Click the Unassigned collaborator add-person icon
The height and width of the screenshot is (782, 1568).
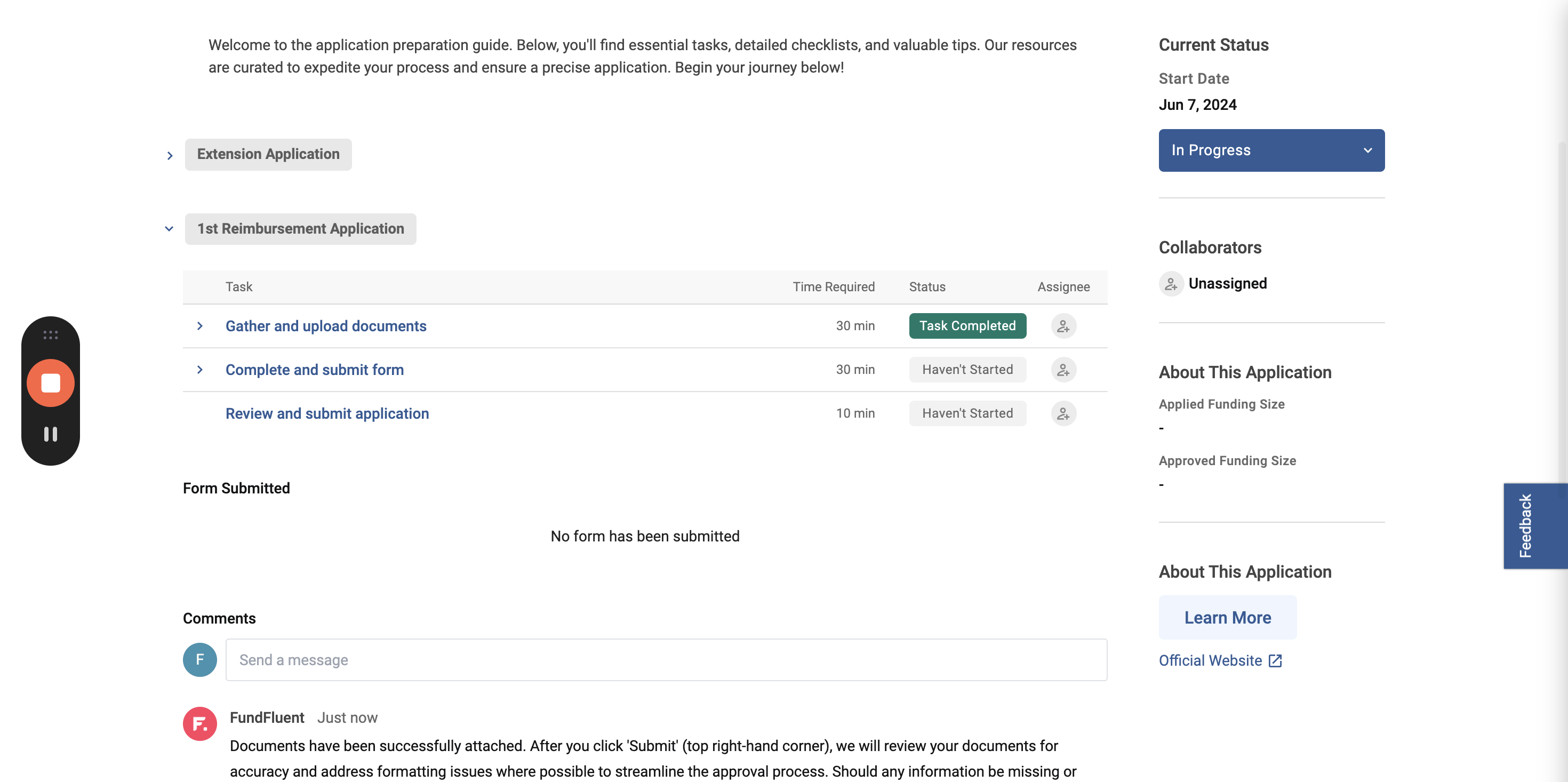click(x=1171, y=284)
